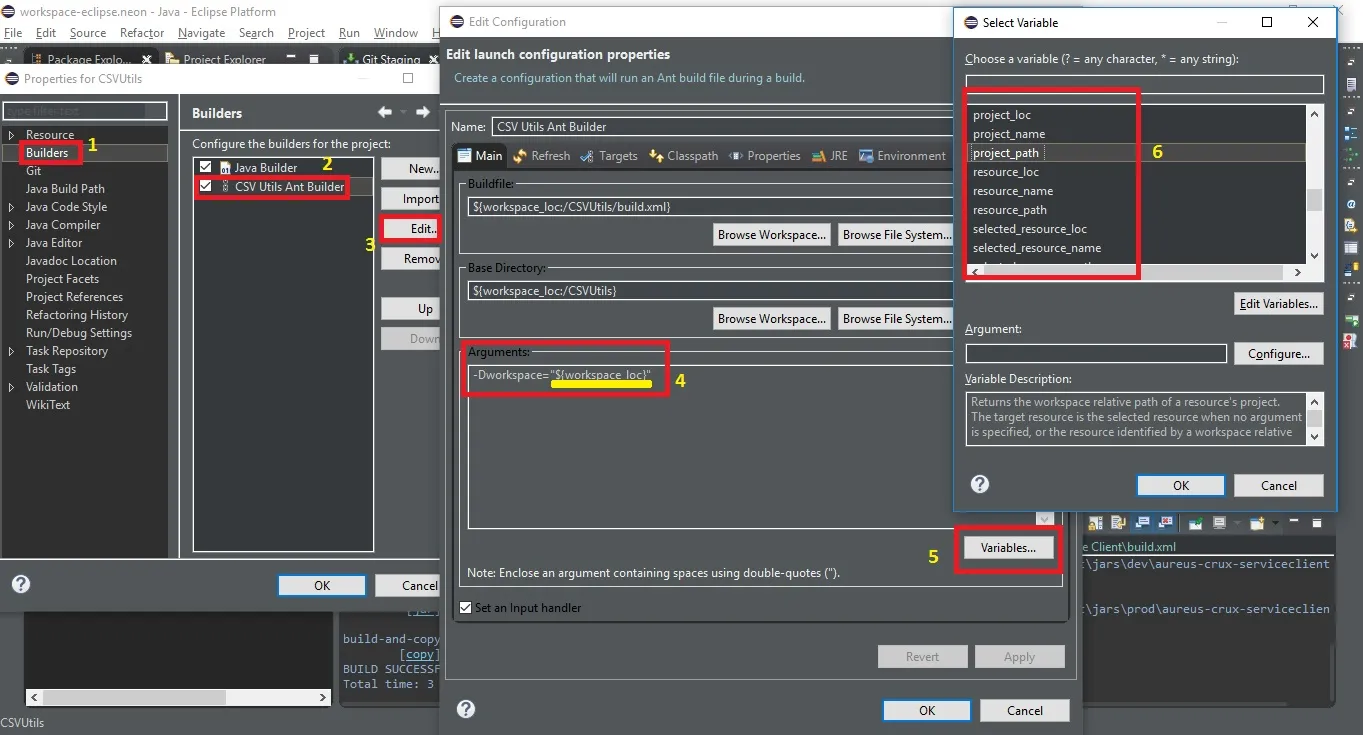Switch to the JRE tab

coord(830,156)
